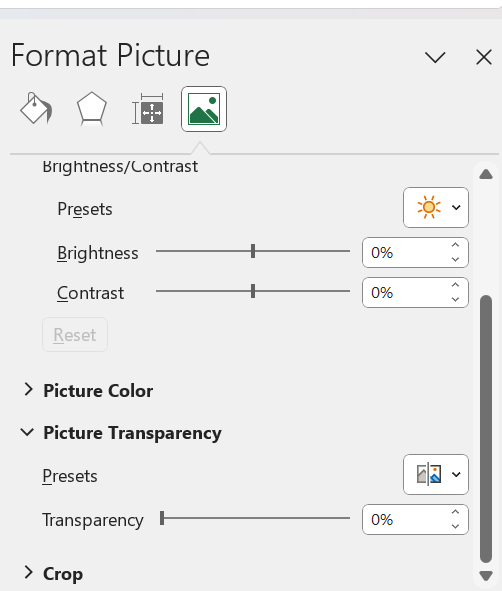This screenshot has width=502, height=591.
Task: Click the Brightness slider handle
Action: click(253, 251)
